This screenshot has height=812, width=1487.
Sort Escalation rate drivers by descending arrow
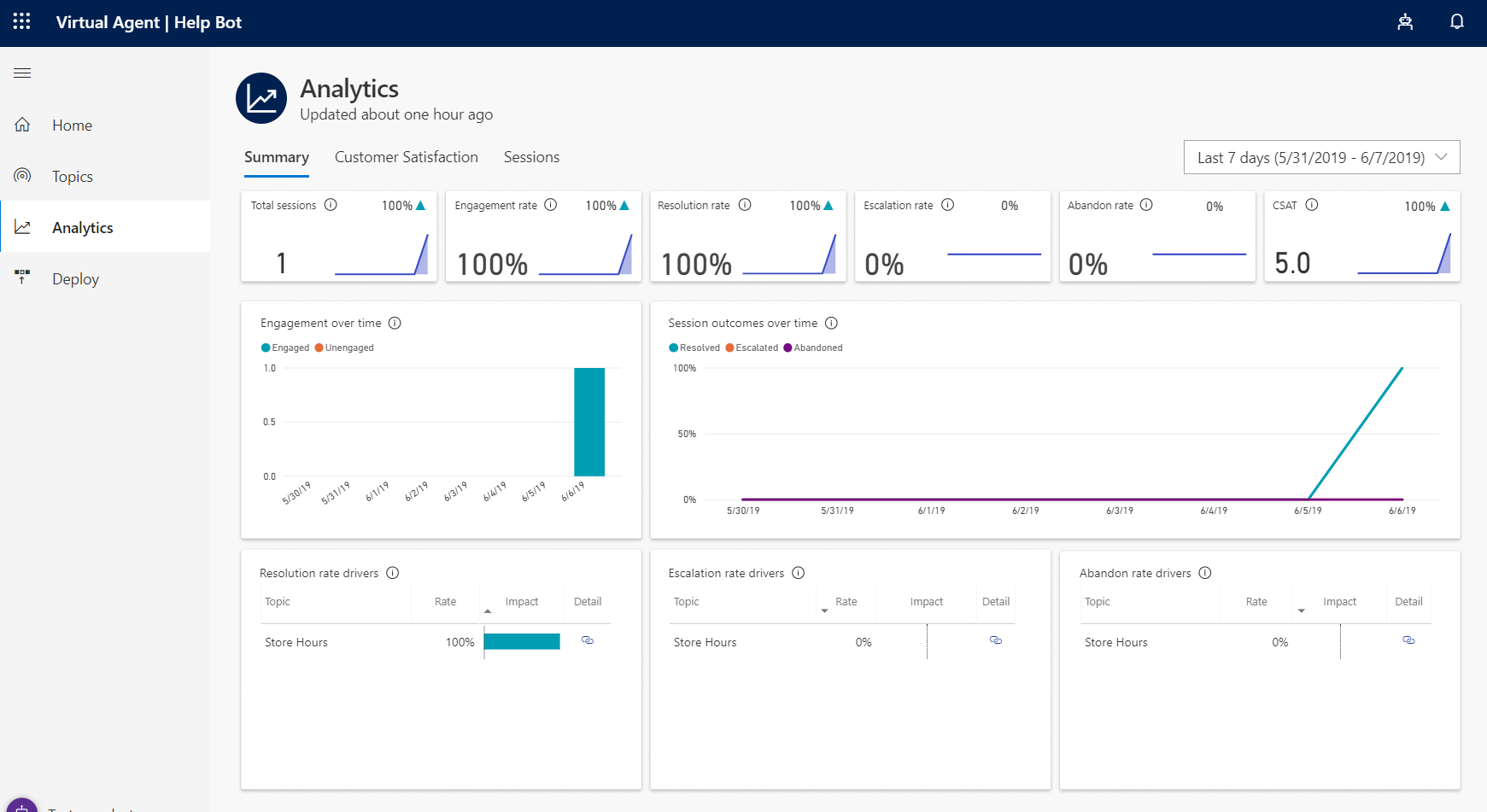824,611
